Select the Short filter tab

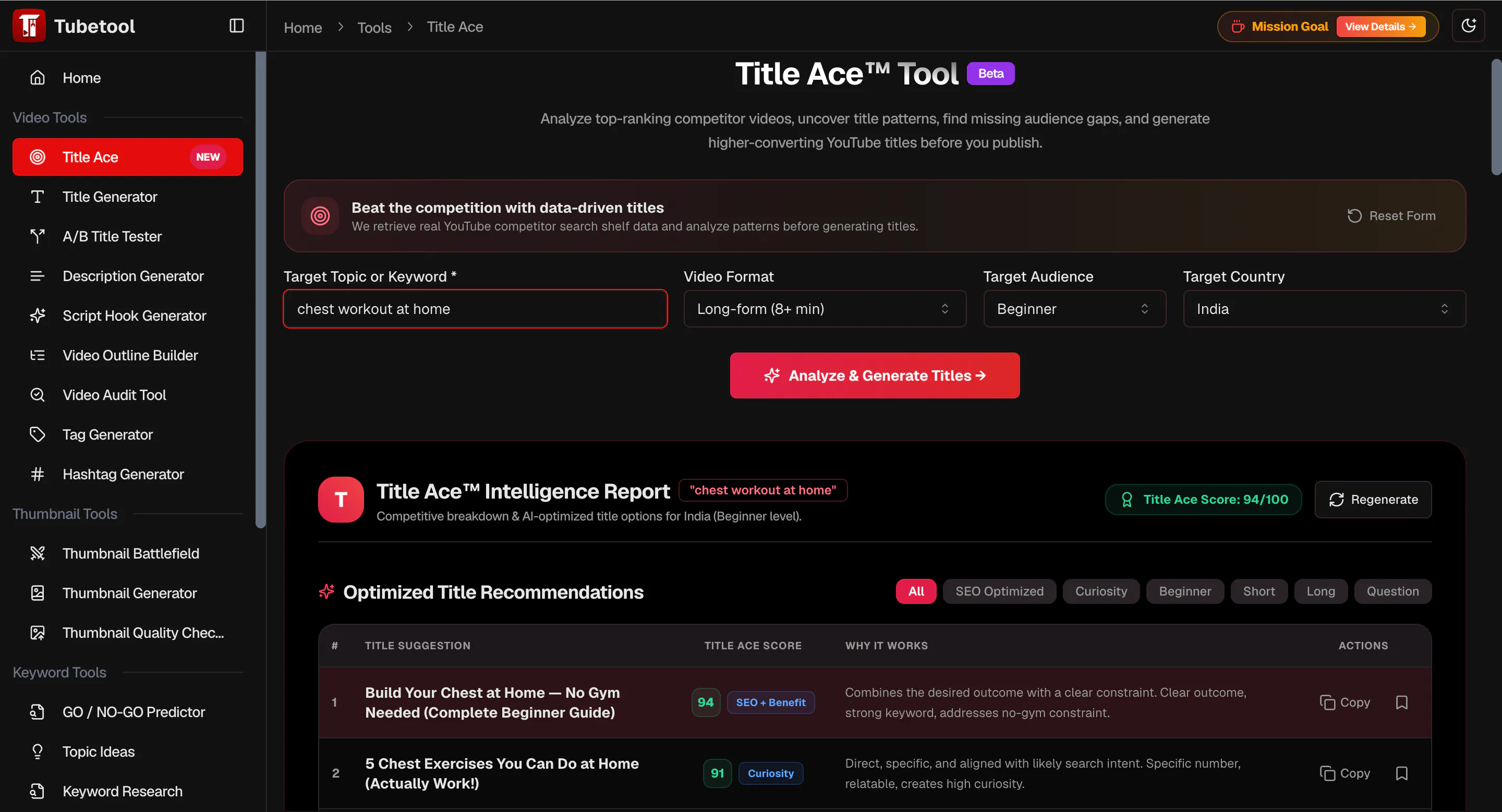1259,591
